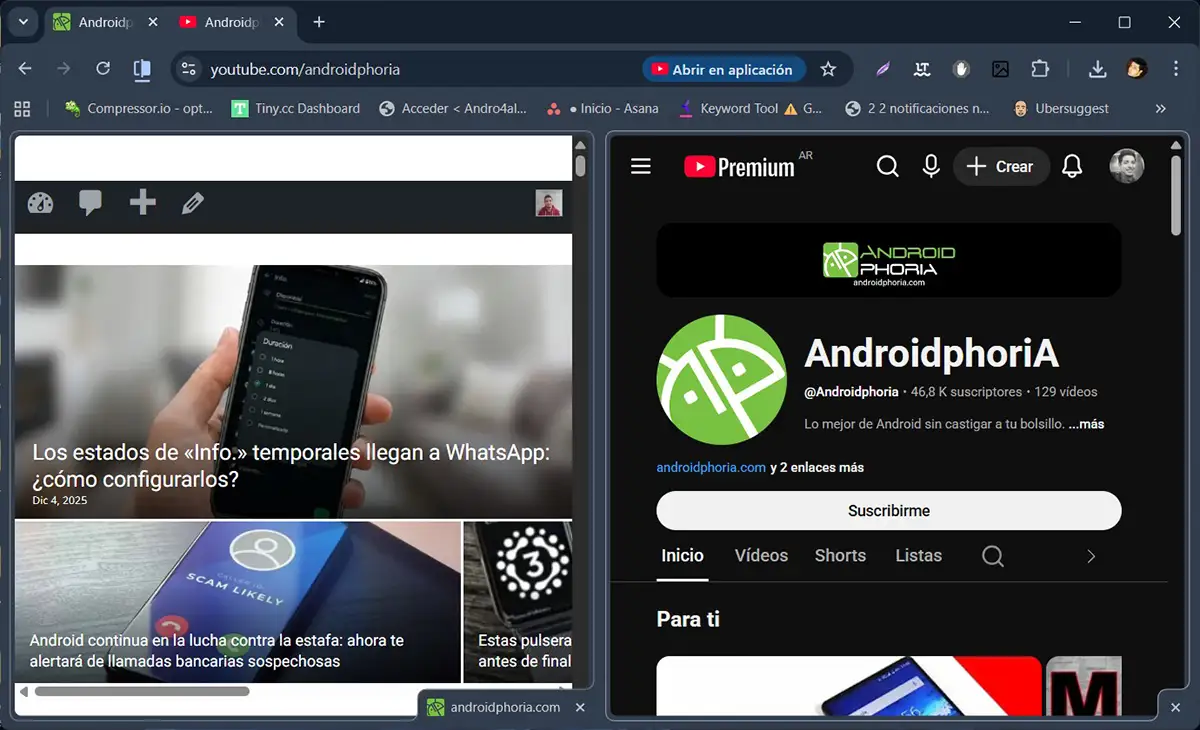Open YouTube notifications bell

tap(1072, 166)
